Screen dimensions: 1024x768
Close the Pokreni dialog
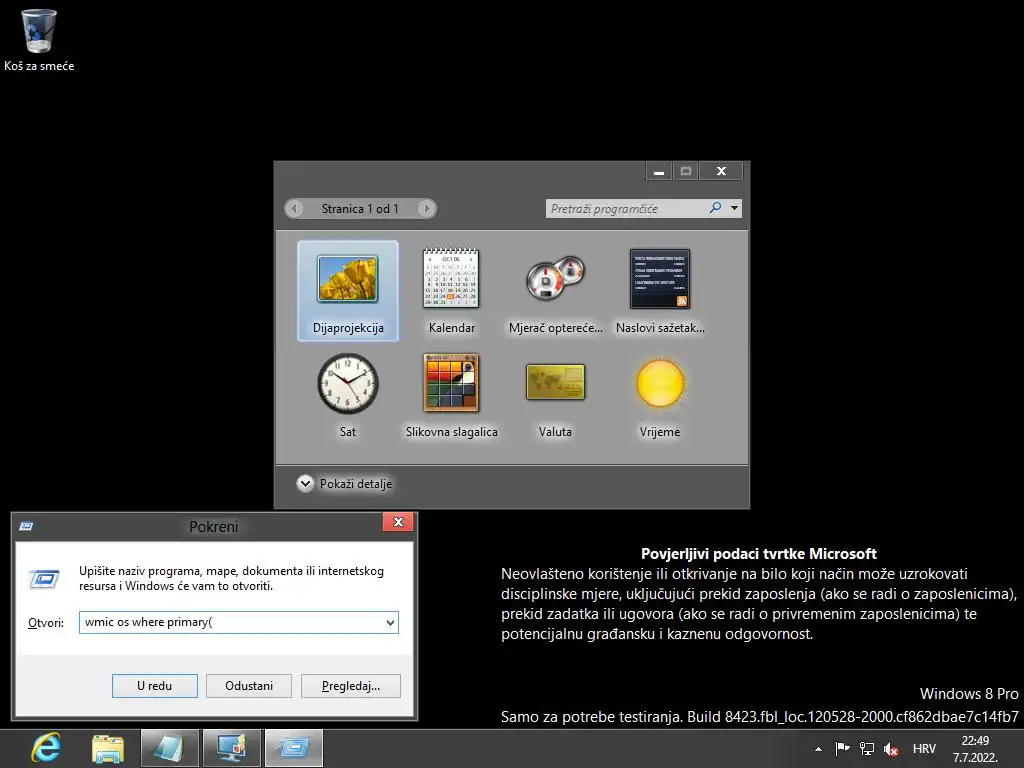point(398,522)
